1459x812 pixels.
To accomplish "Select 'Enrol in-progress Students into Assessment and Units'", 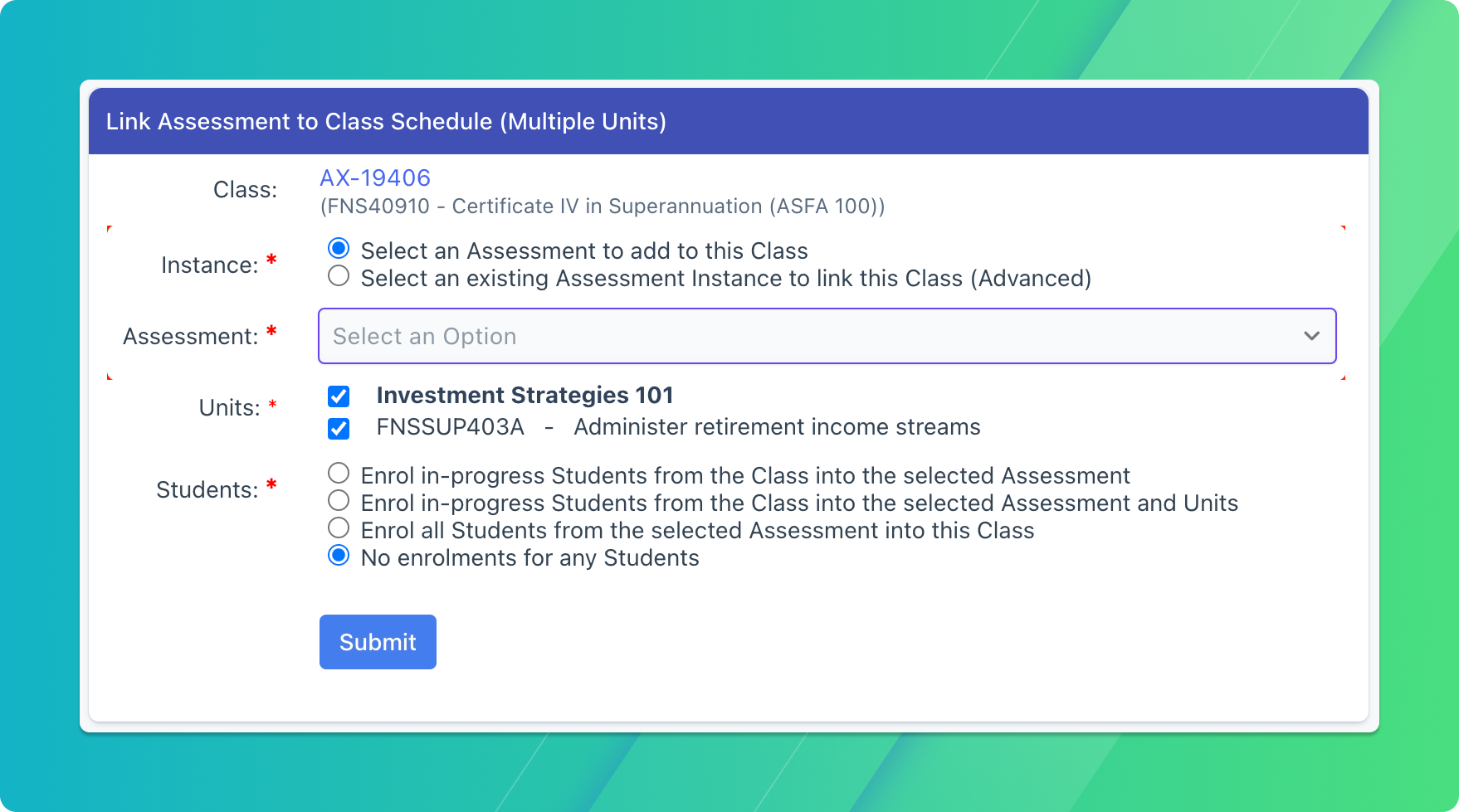I will 338,500.
